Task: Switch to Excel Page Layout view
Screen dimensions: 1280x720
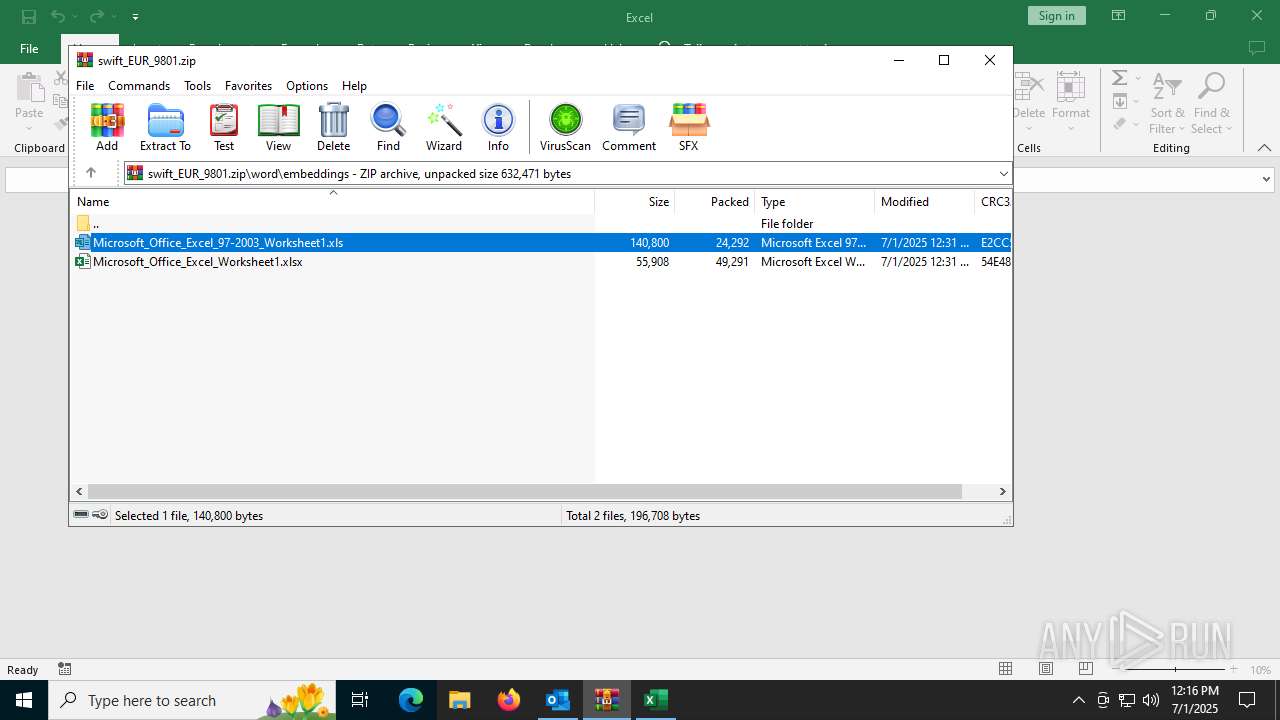Action: [1046, 669]
